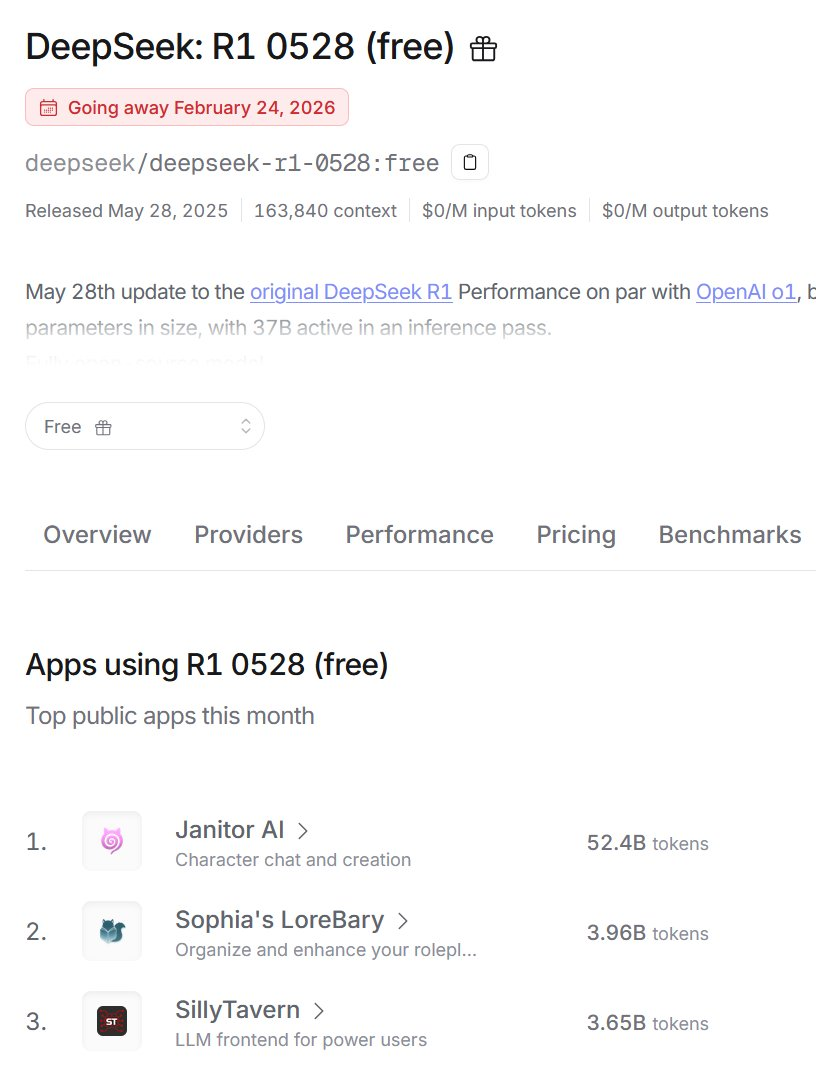Switch to the Overview tab
The image size is (816, 1069).
97,535
